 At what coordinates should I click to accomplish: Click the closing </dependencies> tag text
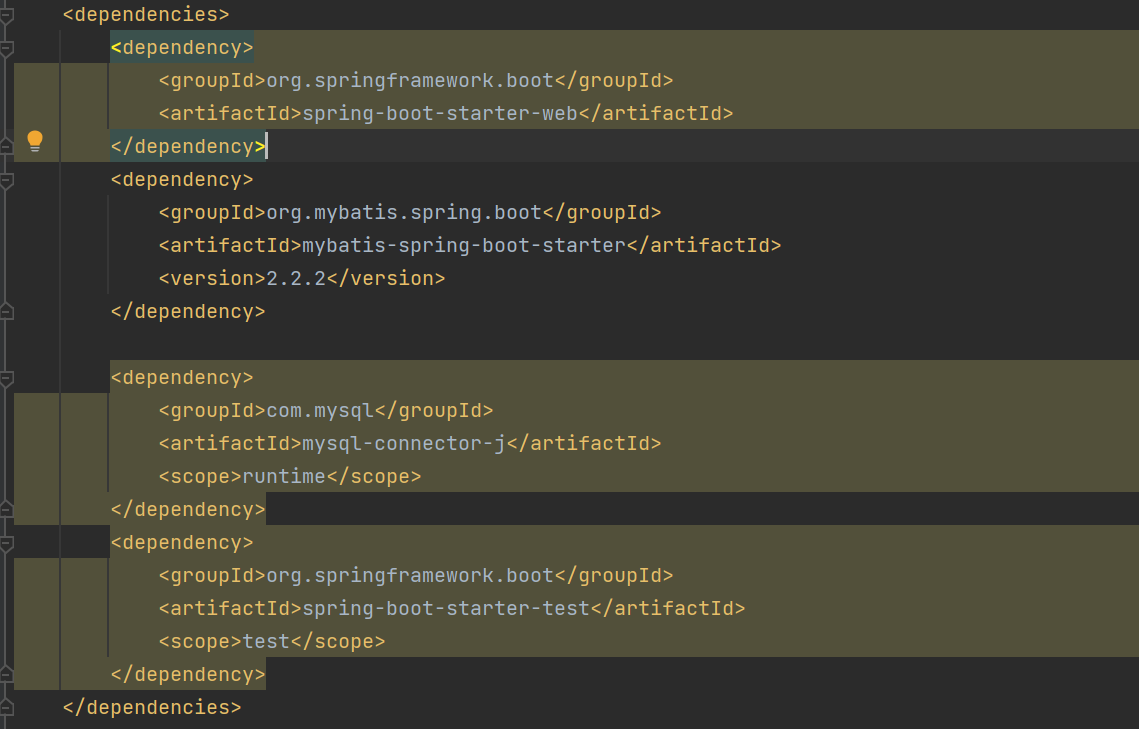[x=152, y=707]
